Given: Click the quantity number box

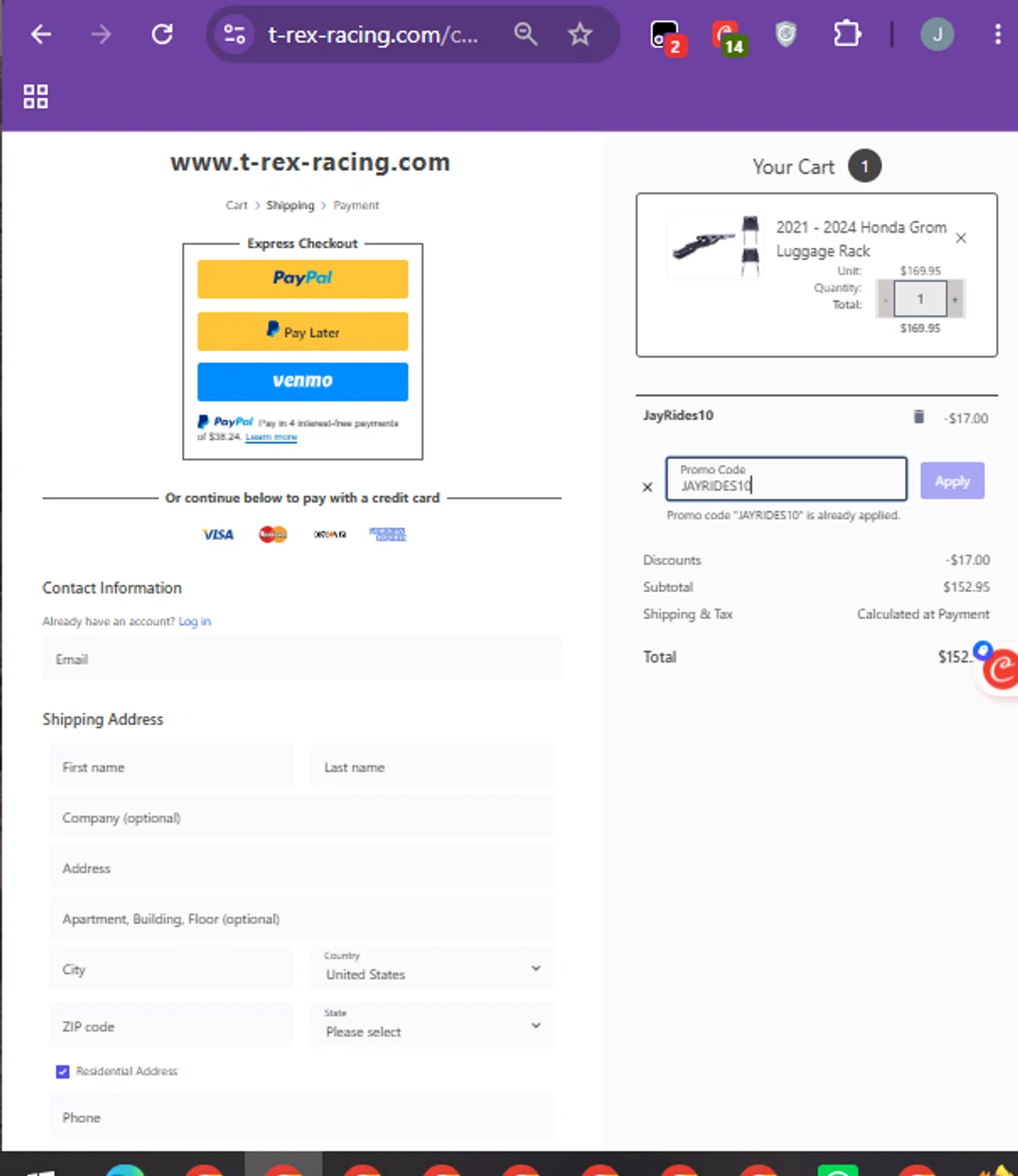Looking at the screenshot, I should pyautogui.click(x=920, y=299).
